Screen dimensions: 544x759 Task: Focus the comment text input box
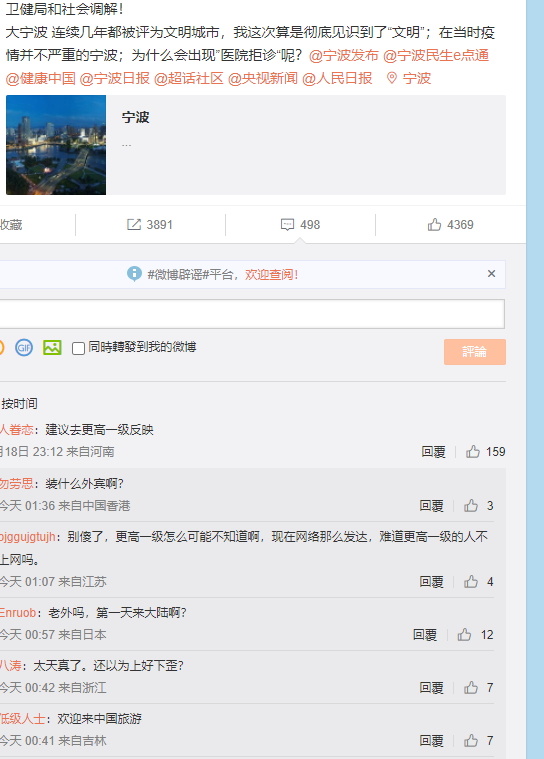click(252, 314)
